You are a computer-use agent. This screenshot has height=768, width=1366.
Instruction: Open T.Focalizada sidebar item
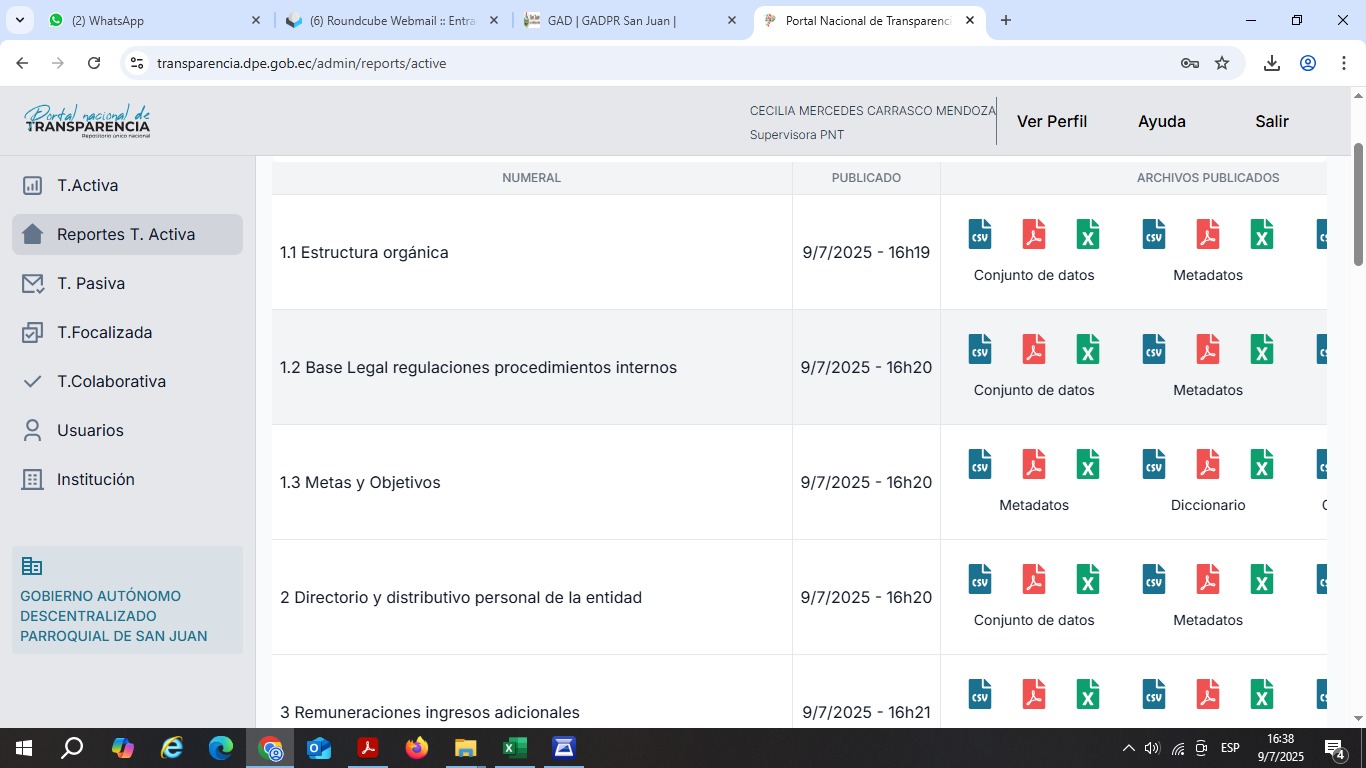click(104, 332)
